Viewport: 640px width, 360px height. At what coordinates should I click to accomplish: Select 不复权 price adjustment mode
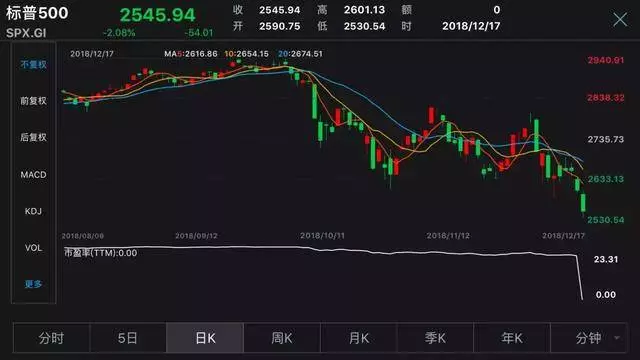tap(33, 64)
